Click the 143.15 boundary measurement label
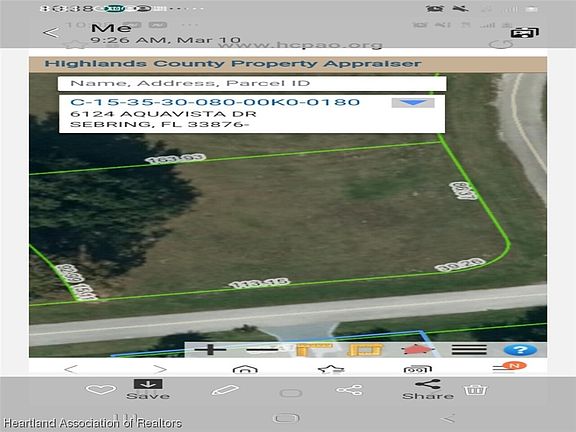Screen dimensions: 576x432 tap(259, 283)
